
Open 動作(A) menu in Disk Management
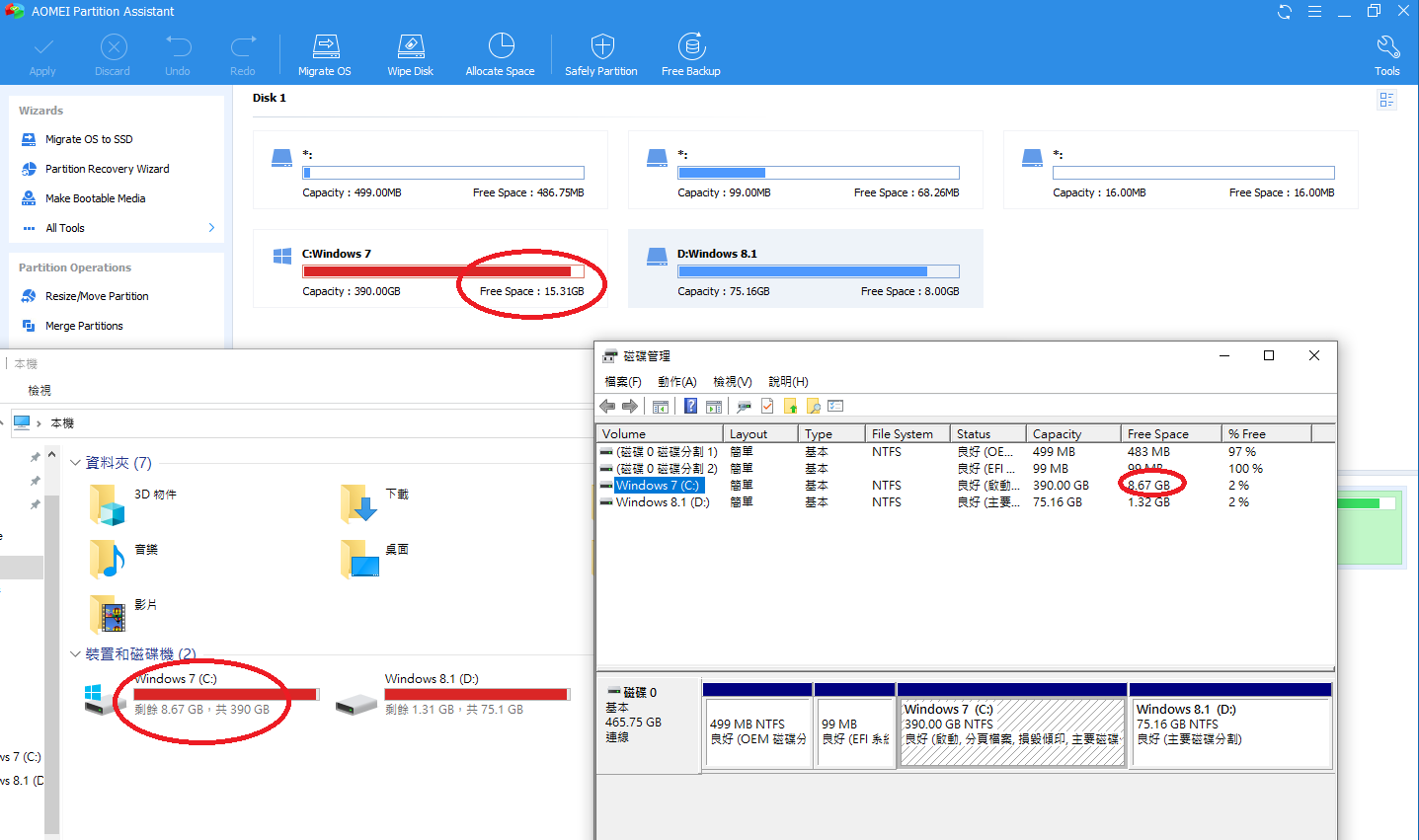677,382
